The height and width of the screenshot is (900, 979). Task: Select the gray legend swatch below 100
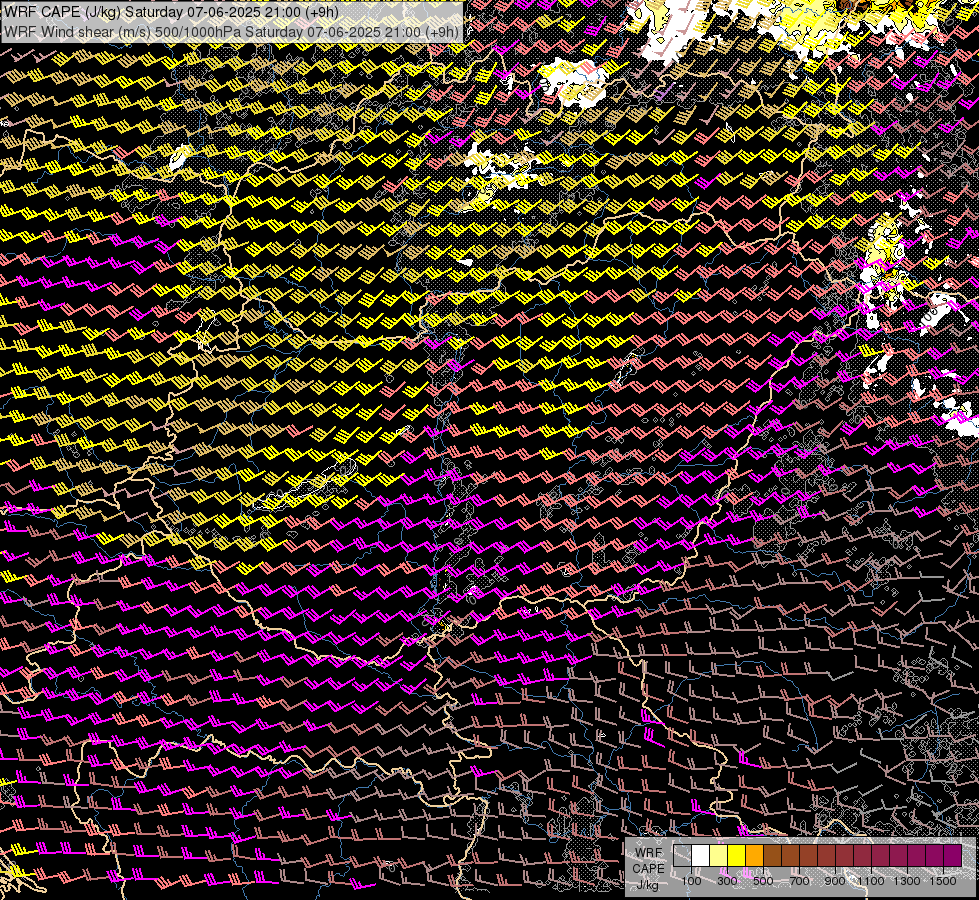tap(682, 856)
